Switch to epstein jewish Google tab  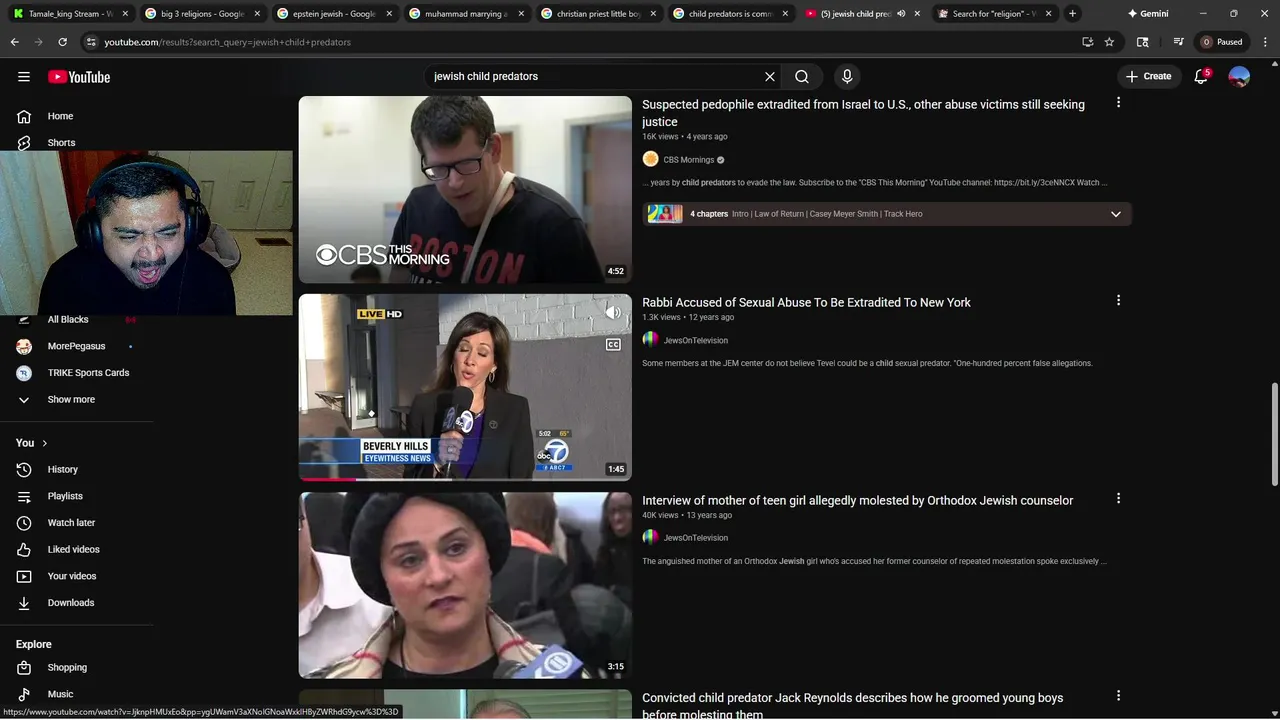click(334, 14)
